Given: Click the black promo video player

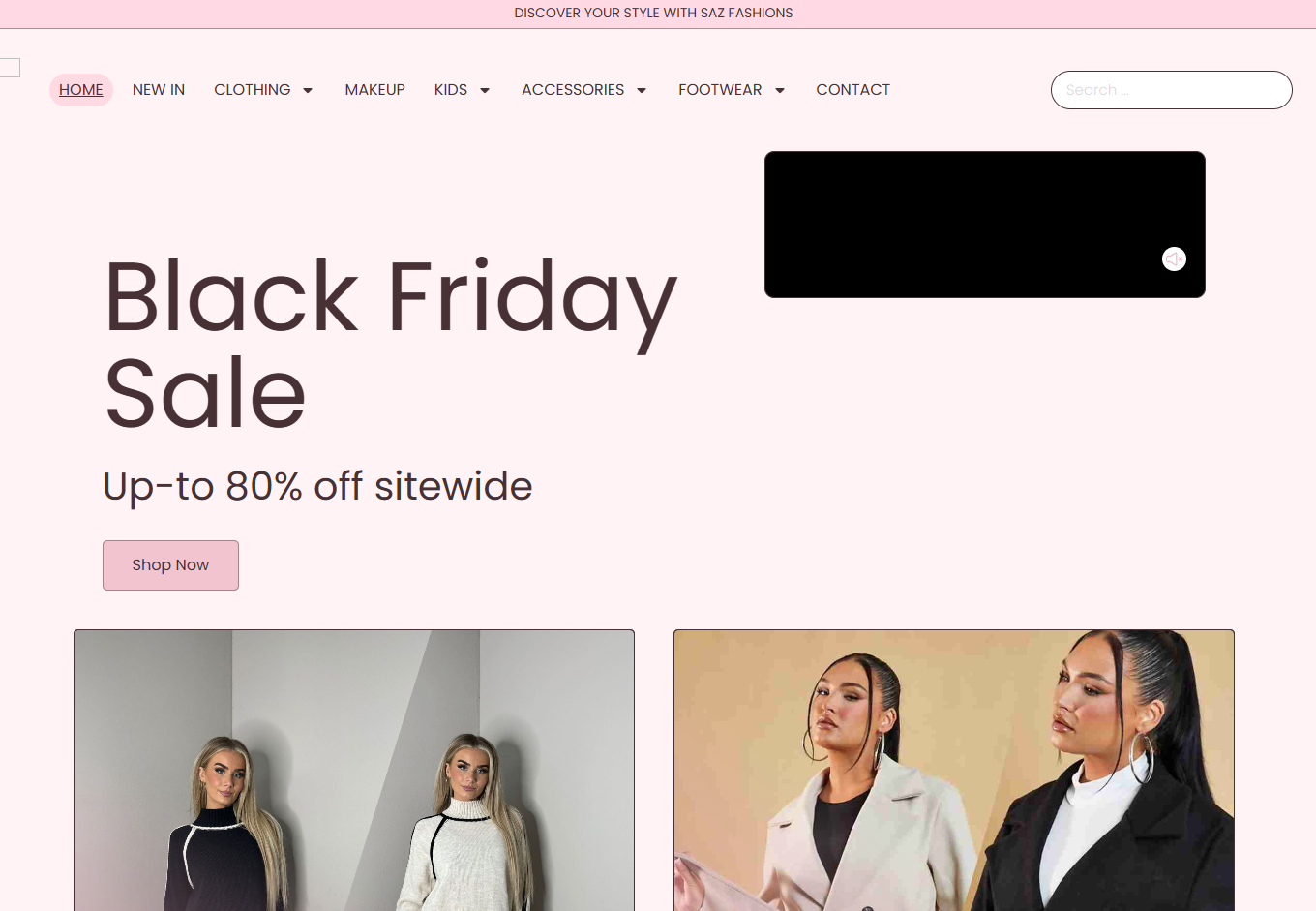Looking at the screenshot, I should tap(985, 225).
